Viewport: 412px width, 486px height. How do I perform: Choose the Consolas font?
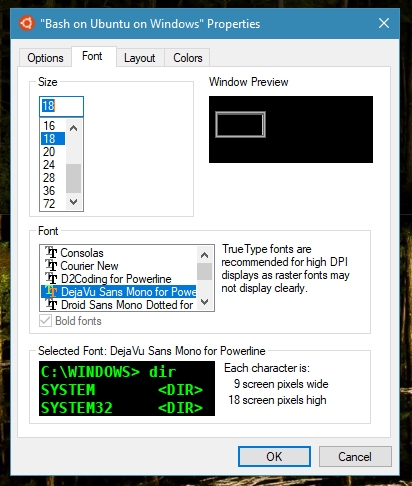118,253
